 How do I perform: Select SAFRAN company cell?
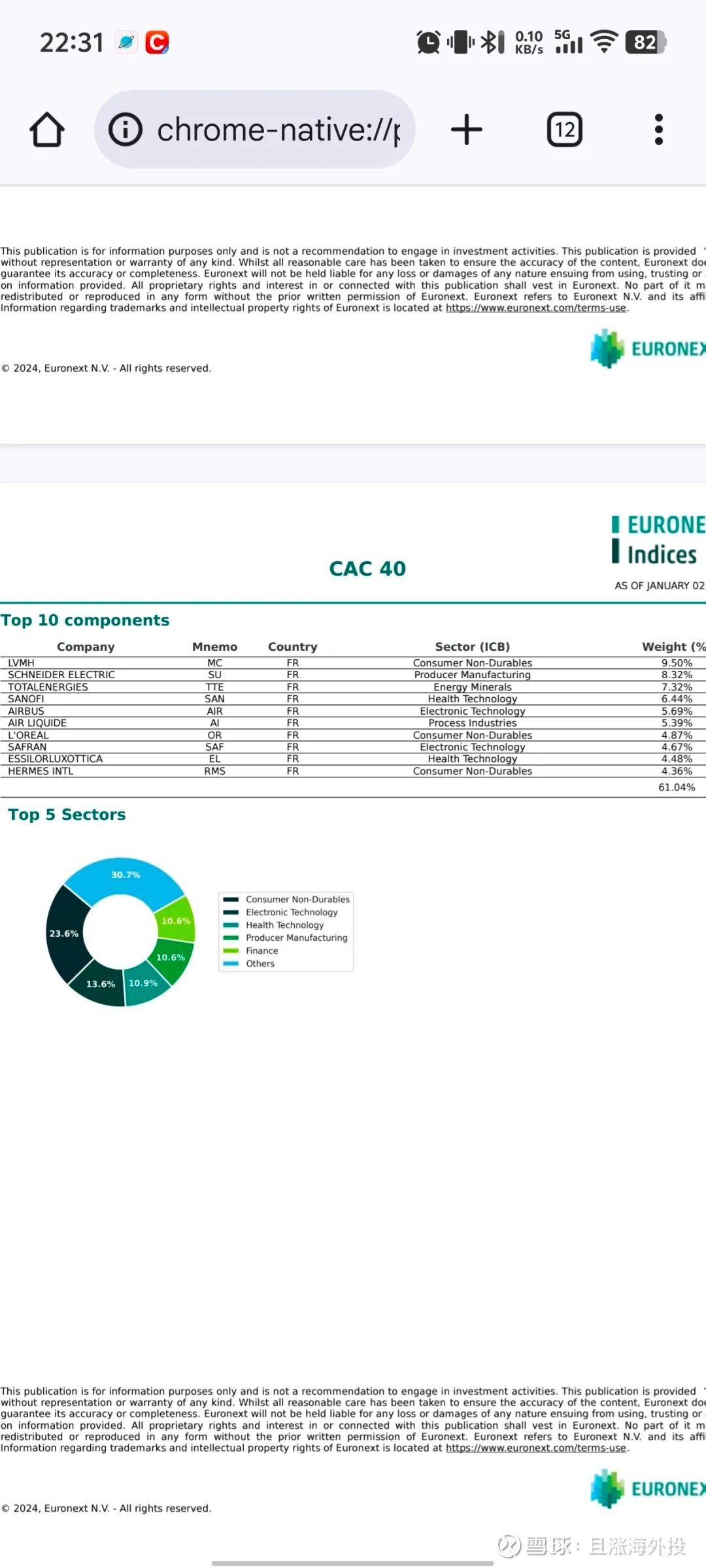[x=27, y=747]
